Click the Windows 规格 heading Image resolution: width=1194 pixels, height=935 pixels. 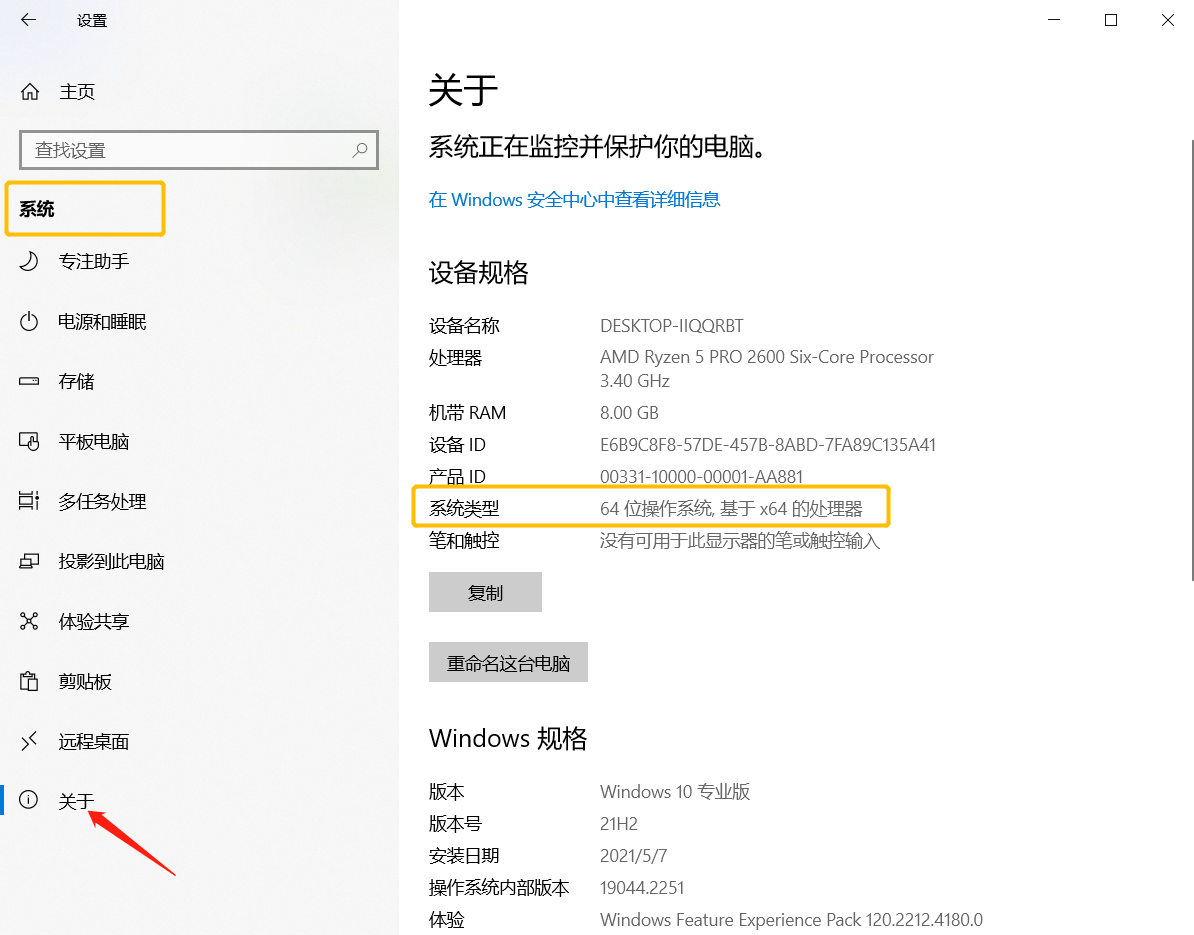click(508, 739)
